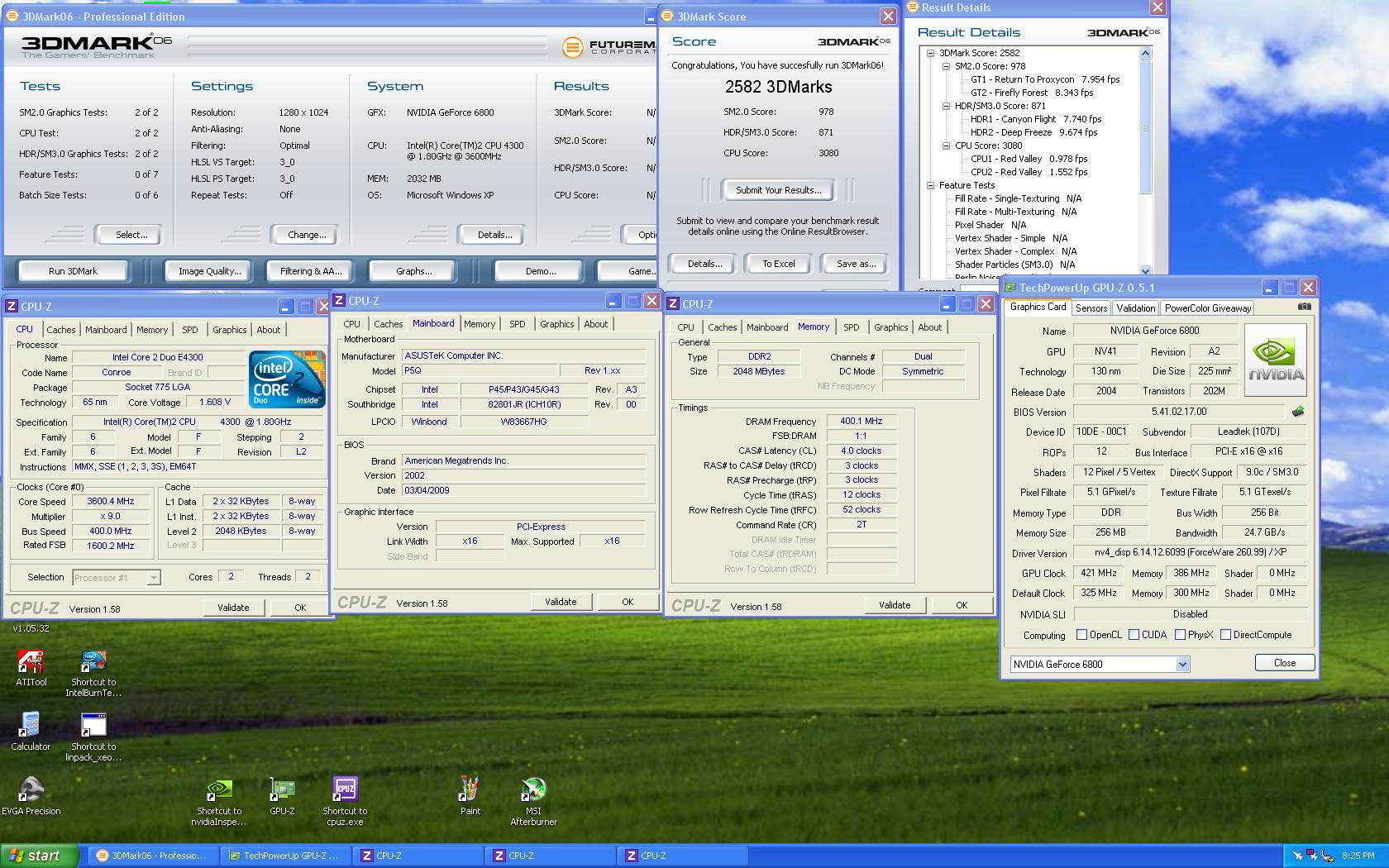Click the Result Details scroll down arrow
This screenshot has height=868, width=1389.
click(1145, 270)
